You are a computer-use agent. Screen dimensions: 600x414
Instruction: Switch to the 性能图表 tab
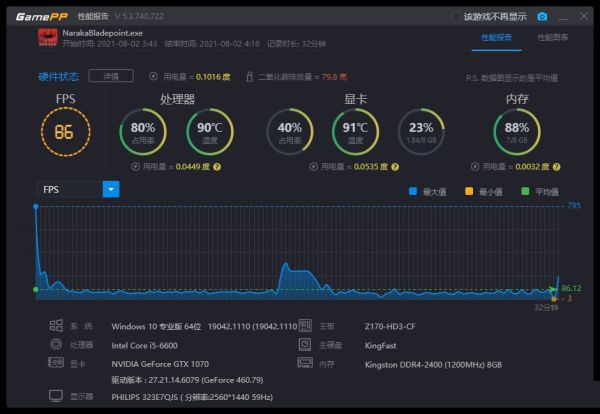tap(552, 37)
